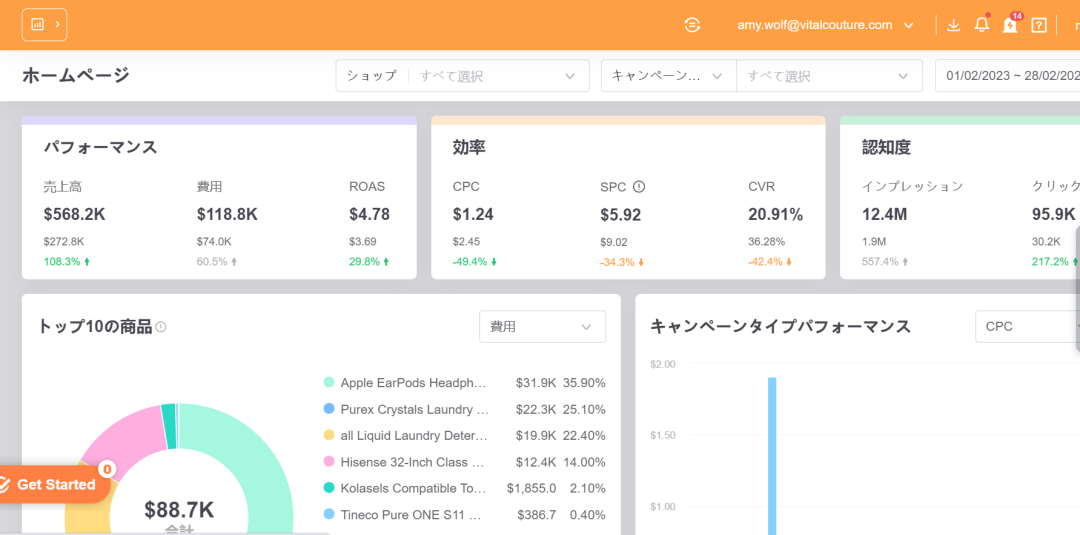Image resolution: width=1080 pixels, height=535 pixels.
Task: Click the 557.4% impressions change indicator
Action: tap(884, 262)
